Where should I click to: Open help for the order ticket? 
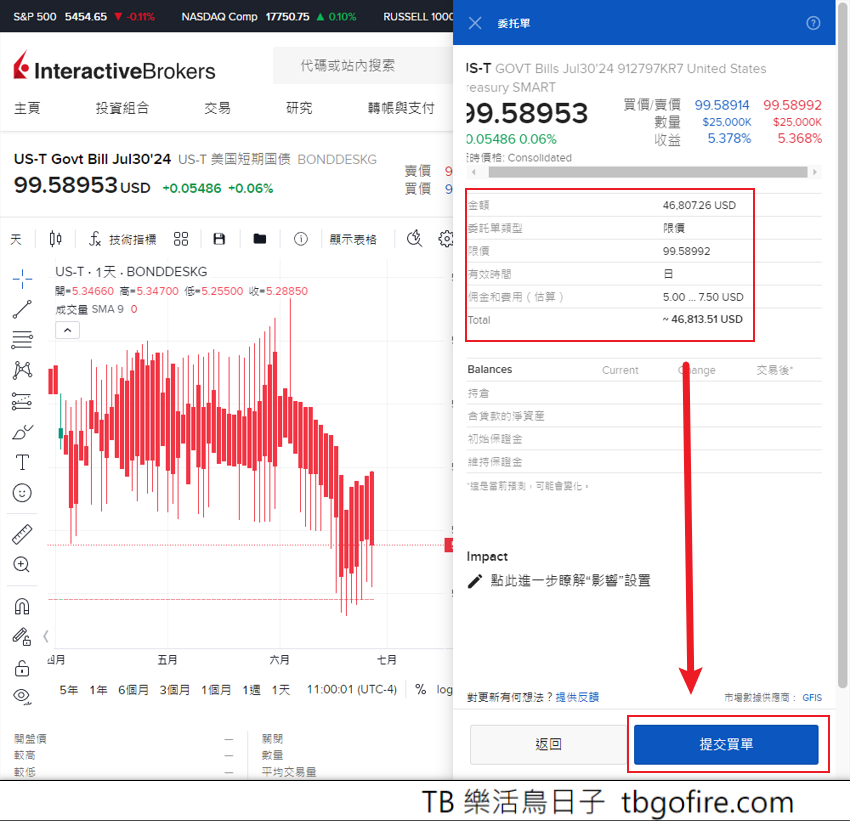coord(813,23)
